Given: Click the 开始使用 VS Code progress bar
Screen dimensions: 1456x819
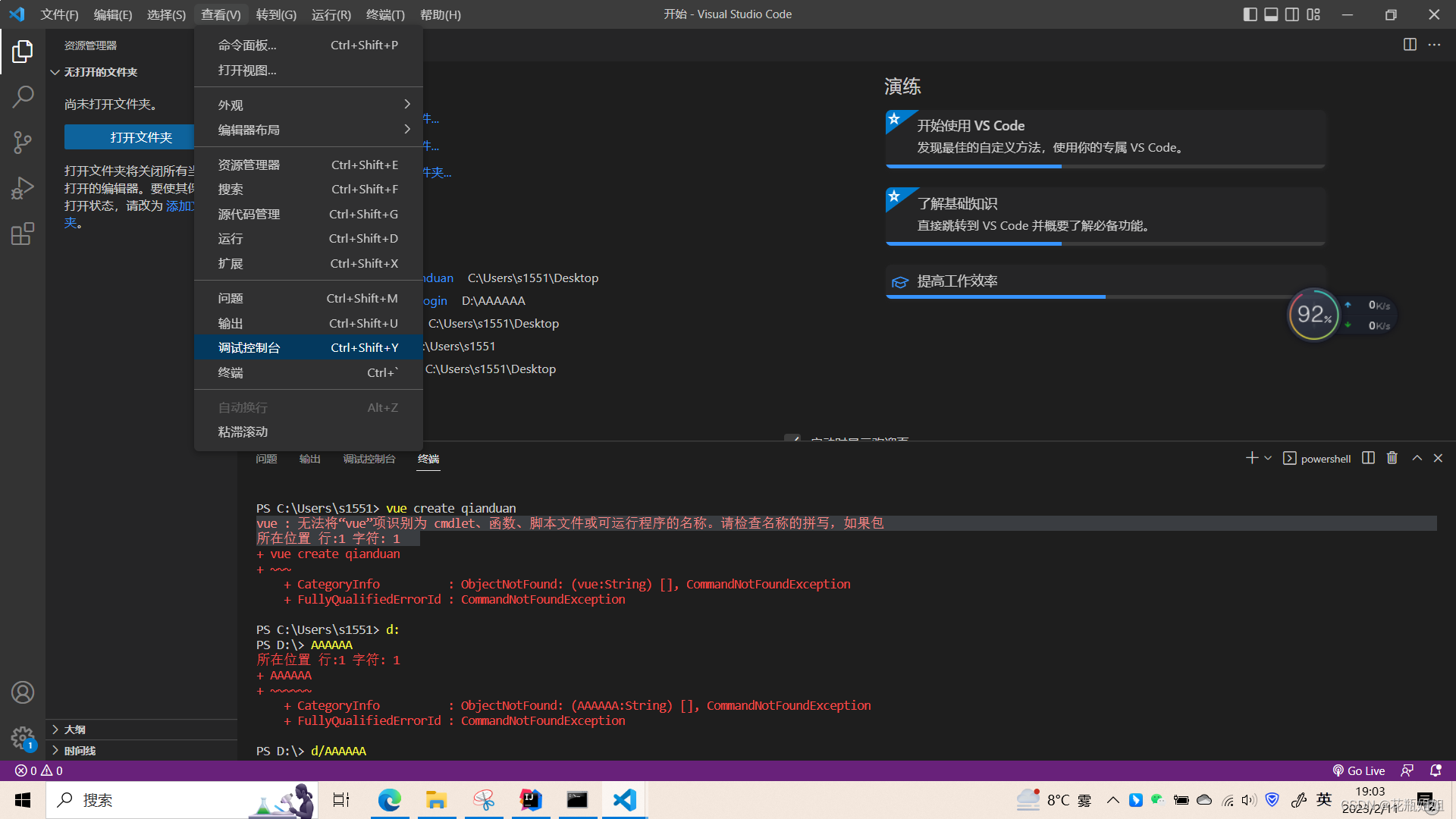Looking at the screenshot, I should click(973, 166).
